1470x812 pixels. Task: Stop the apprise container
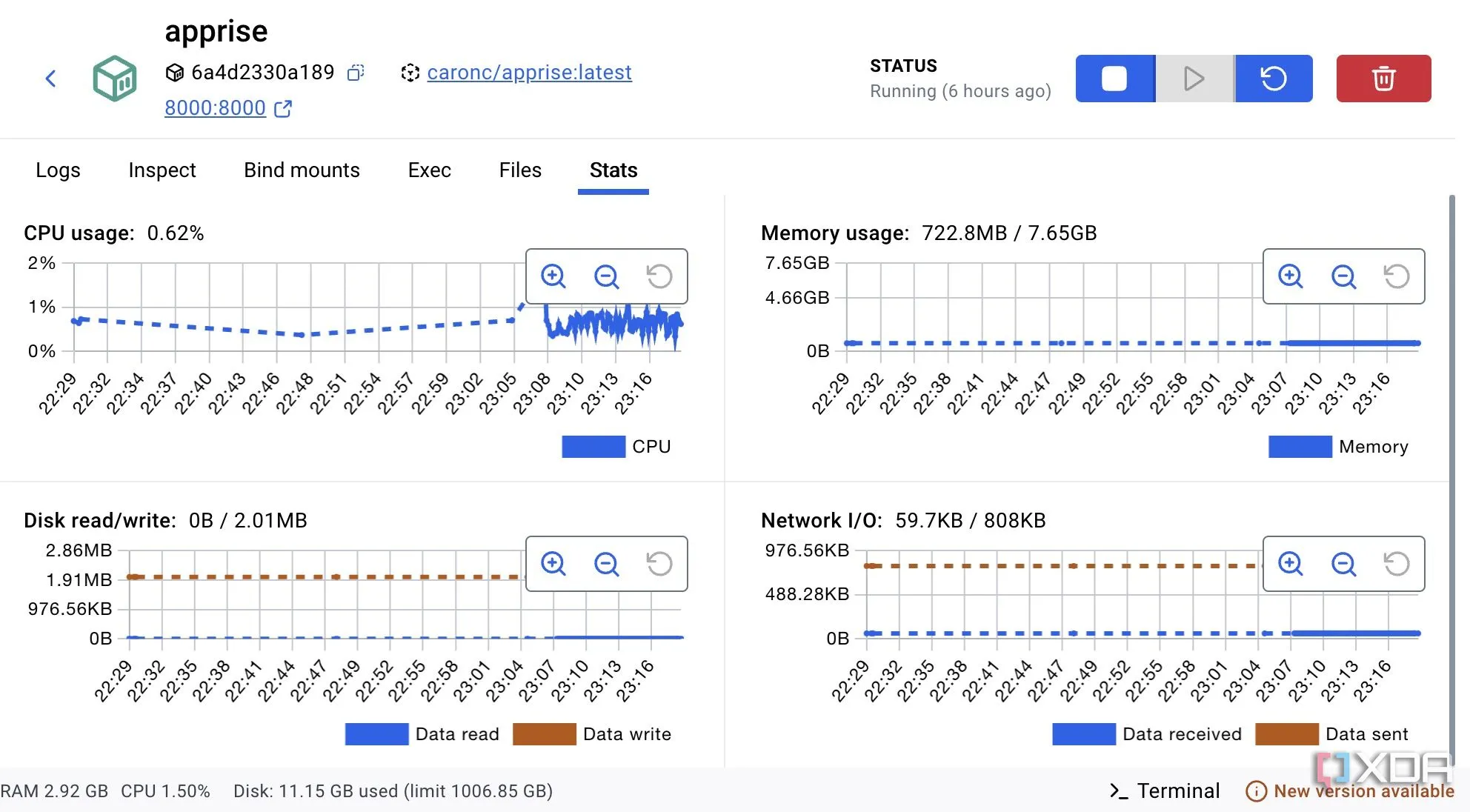(x=1114, y=79)
